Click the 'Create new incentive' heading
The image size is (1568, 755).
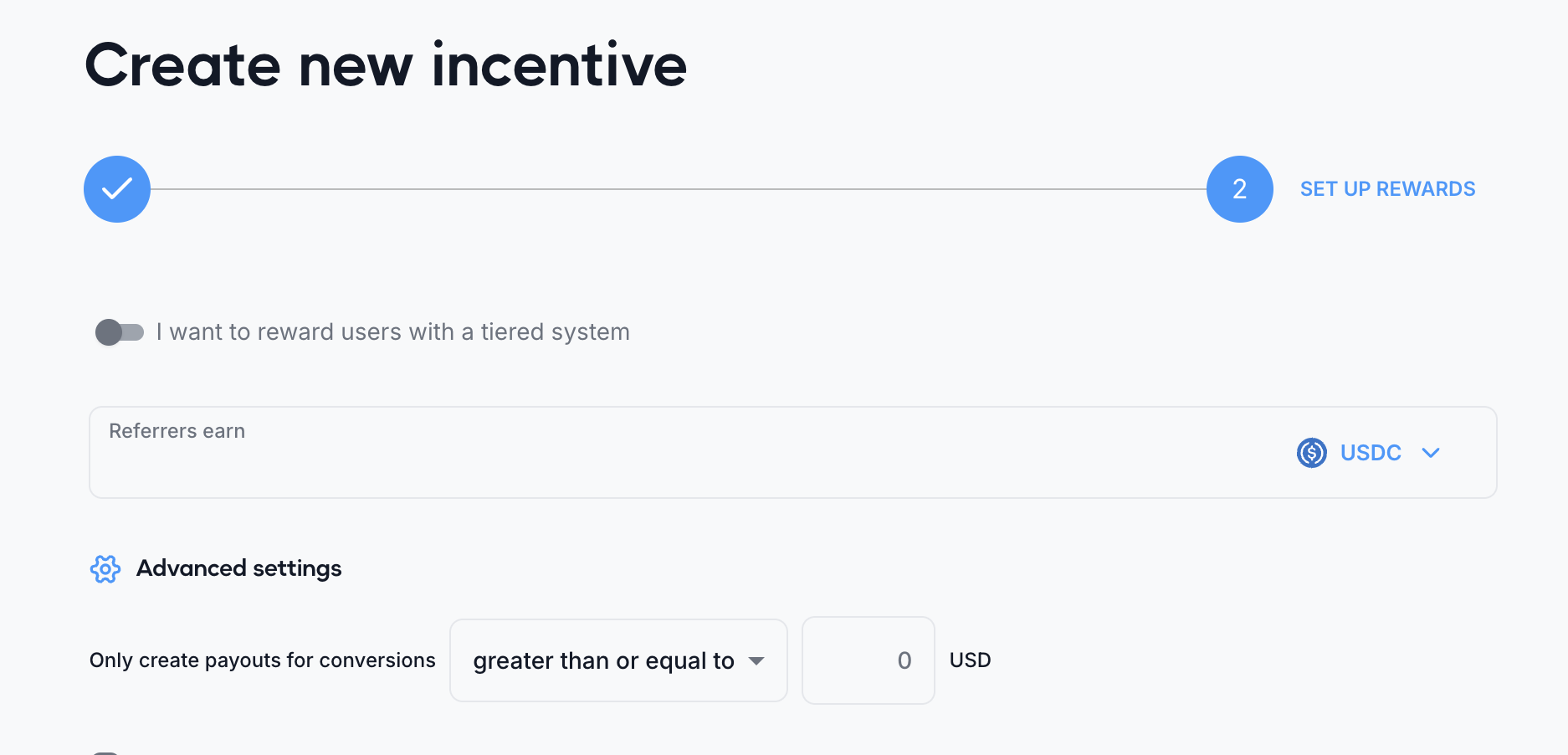click(x=386, y=65)
